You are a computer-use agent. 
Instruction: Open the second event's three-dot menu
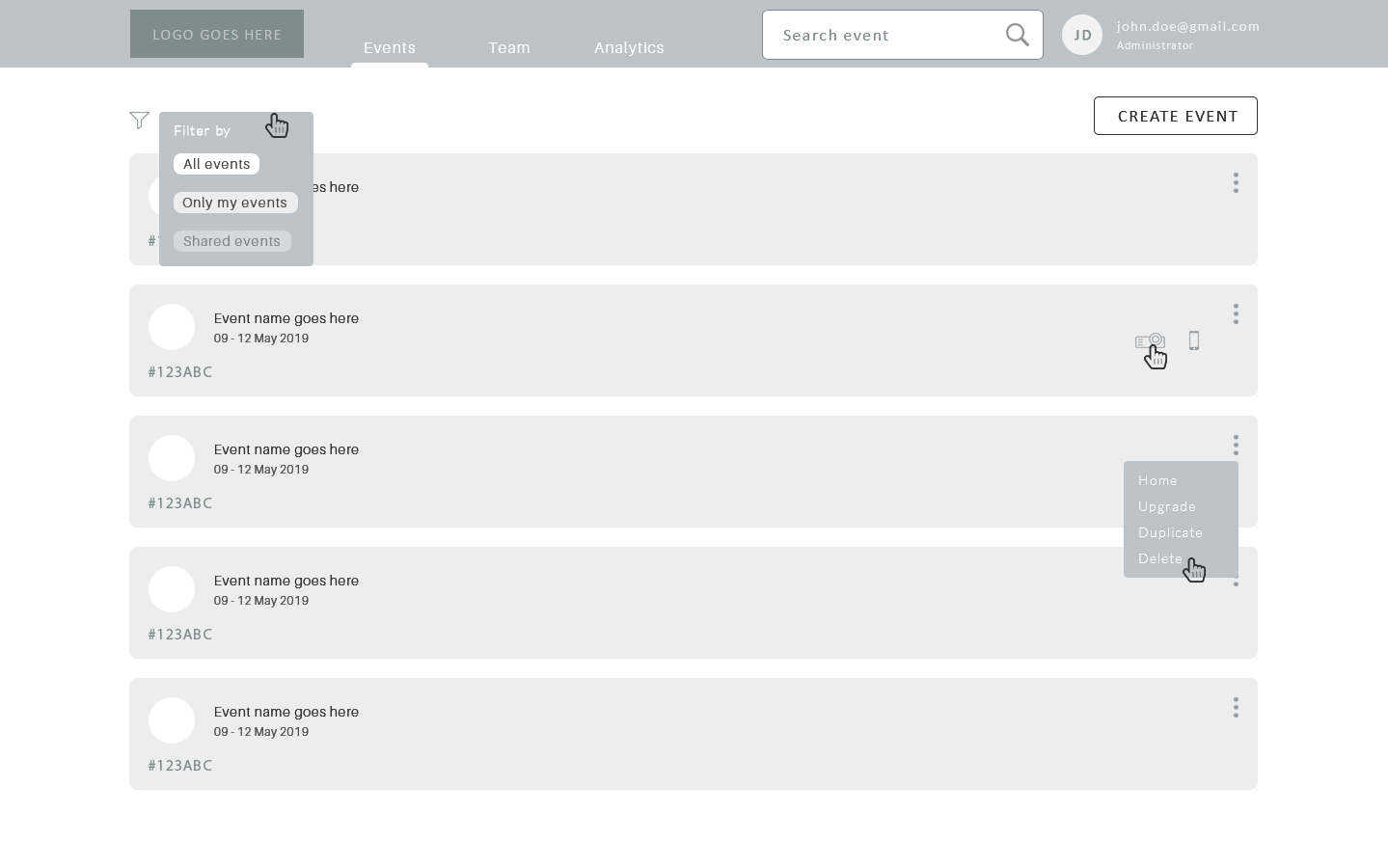point(1236,314)
